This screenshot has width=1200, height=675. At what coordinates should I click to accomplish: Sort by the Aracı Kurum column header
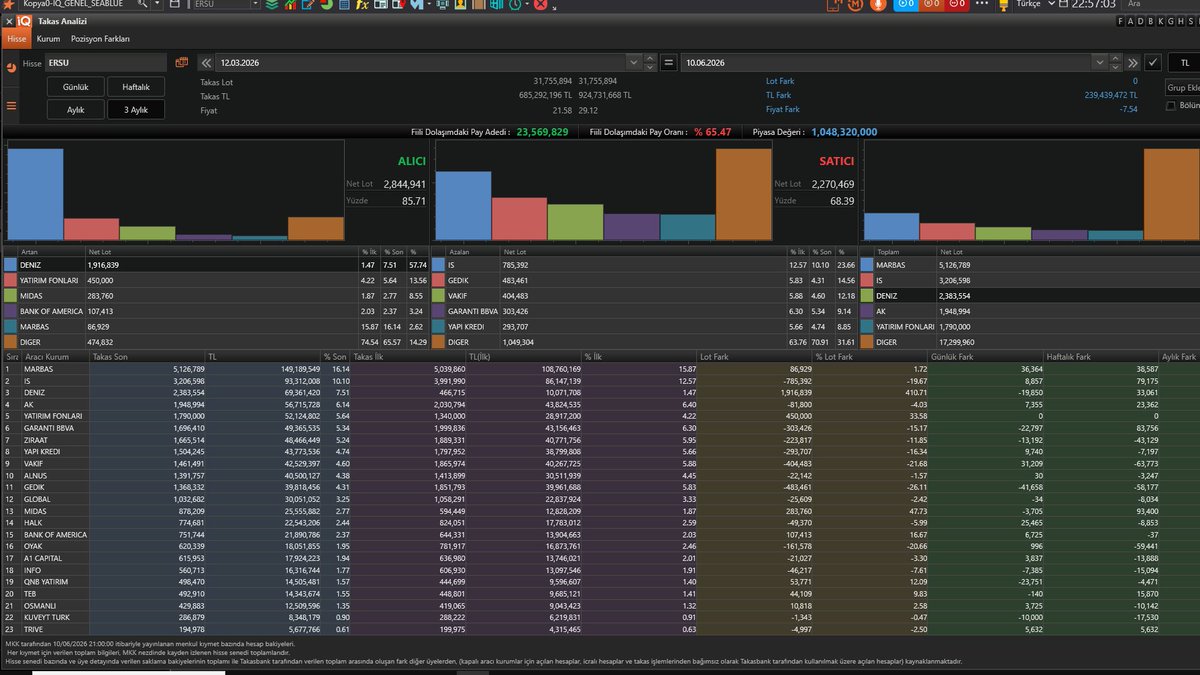coord(57,356)
